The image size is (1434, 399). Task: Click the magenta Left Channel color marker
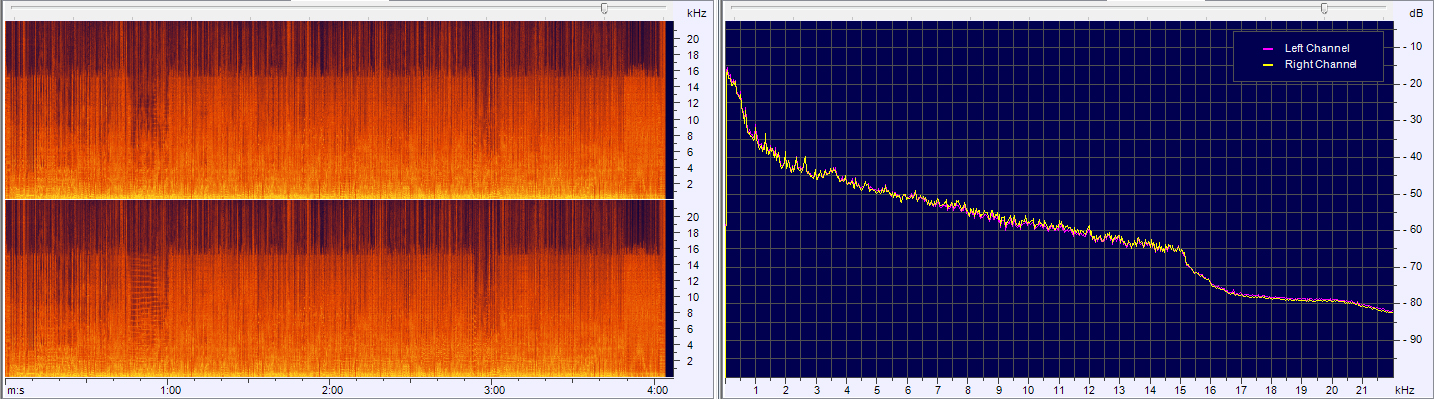click(x=1267, y=48)
